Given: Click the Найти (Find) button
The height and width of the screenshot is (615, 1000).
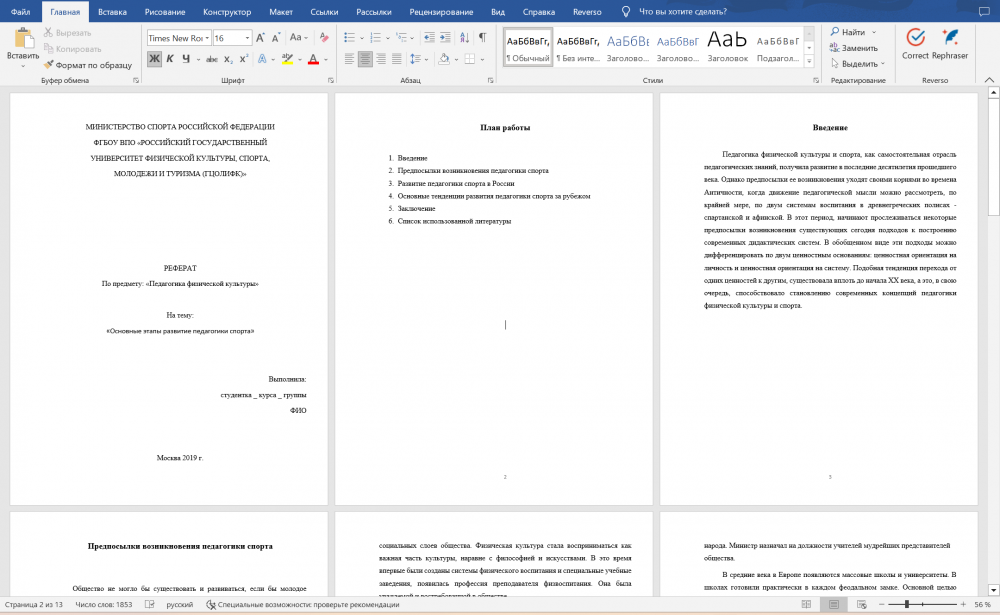Looking at the screenshot, I should (x=848, y=32).
